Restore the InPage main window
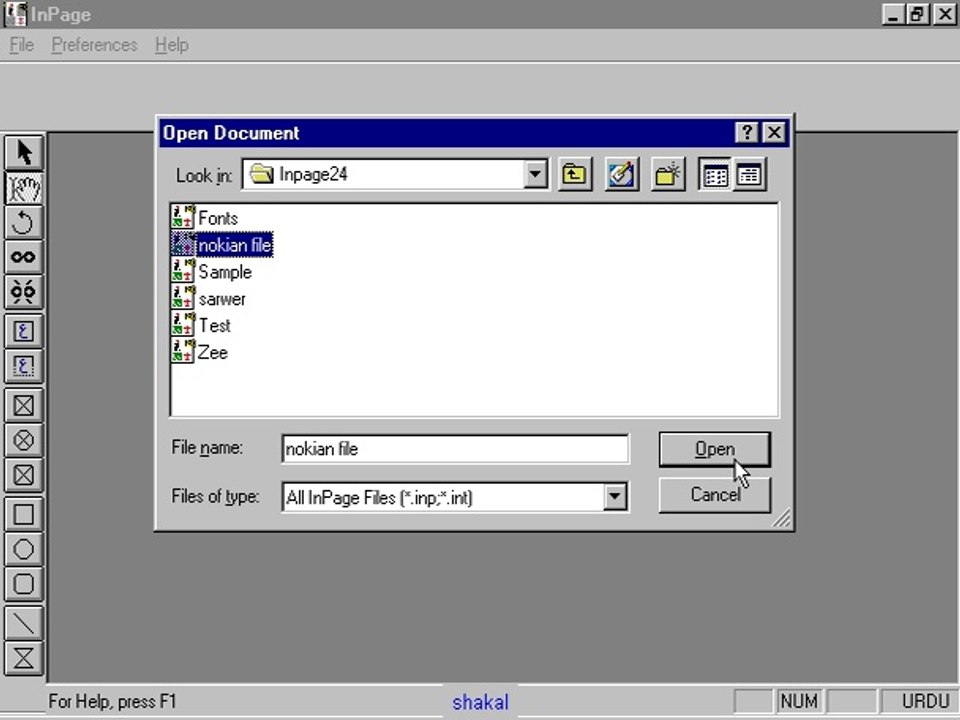This screenshot has width=960, height=720. [918, 13]
